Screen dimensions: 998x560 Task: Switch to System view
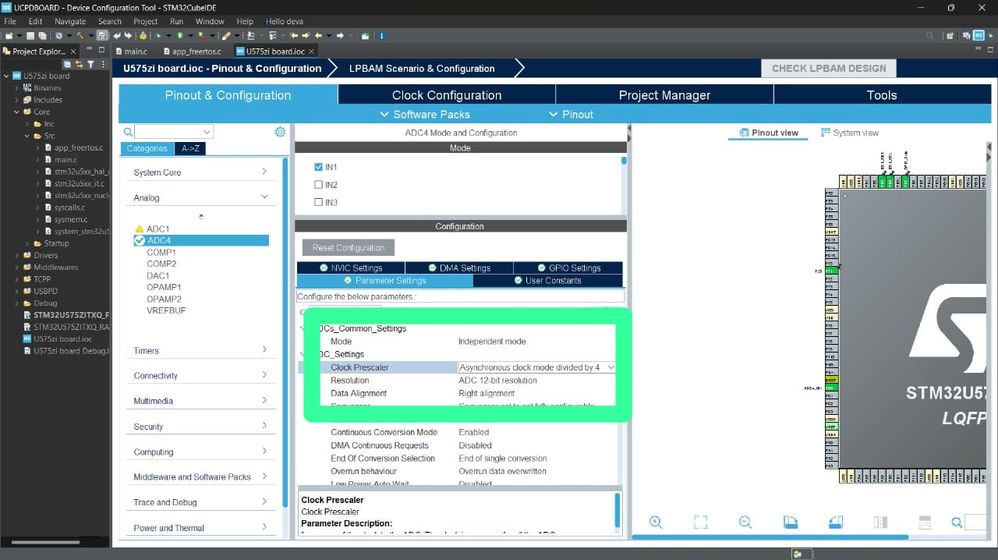850,132
